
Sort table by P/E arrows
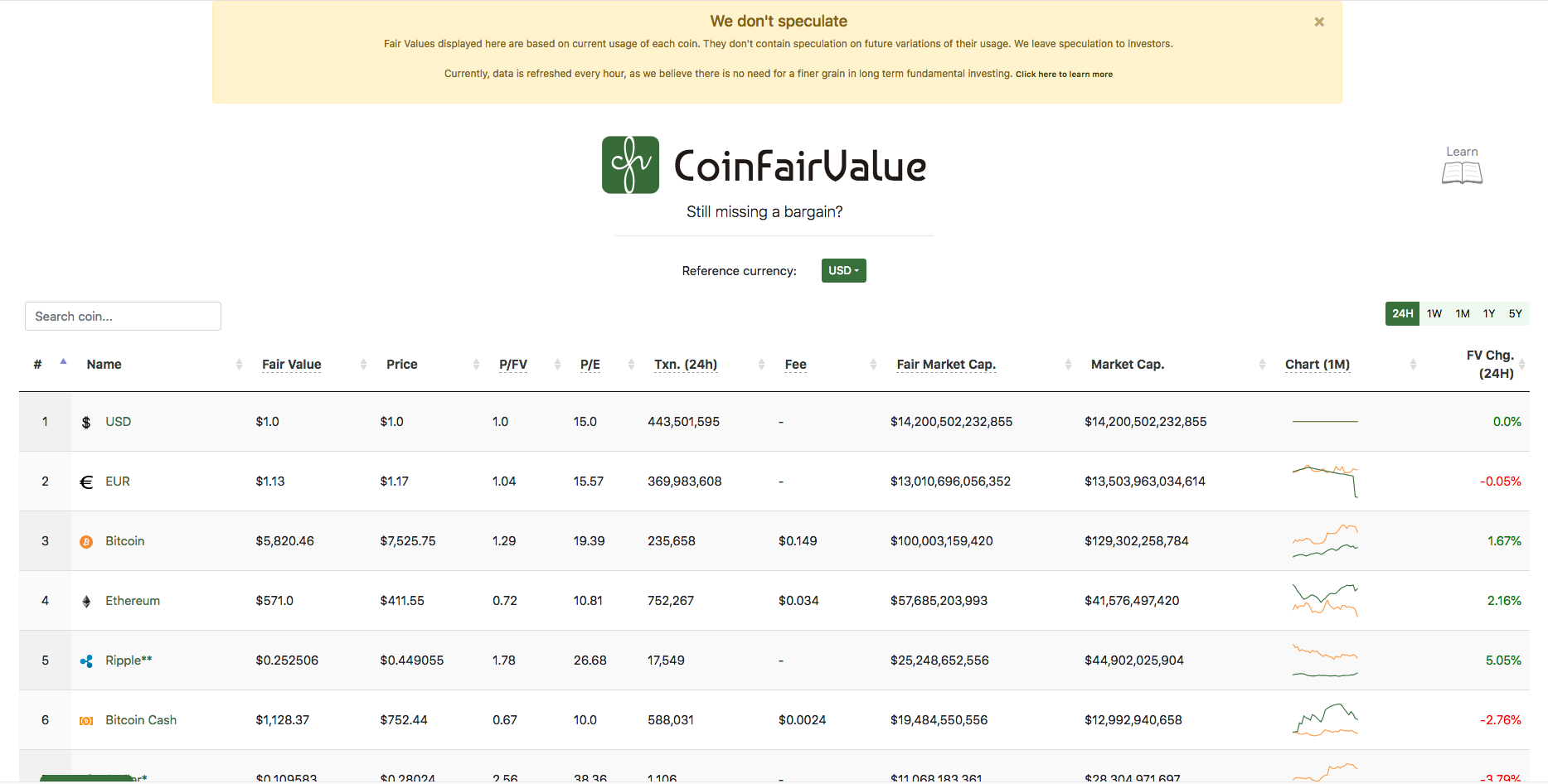(631, 365)
